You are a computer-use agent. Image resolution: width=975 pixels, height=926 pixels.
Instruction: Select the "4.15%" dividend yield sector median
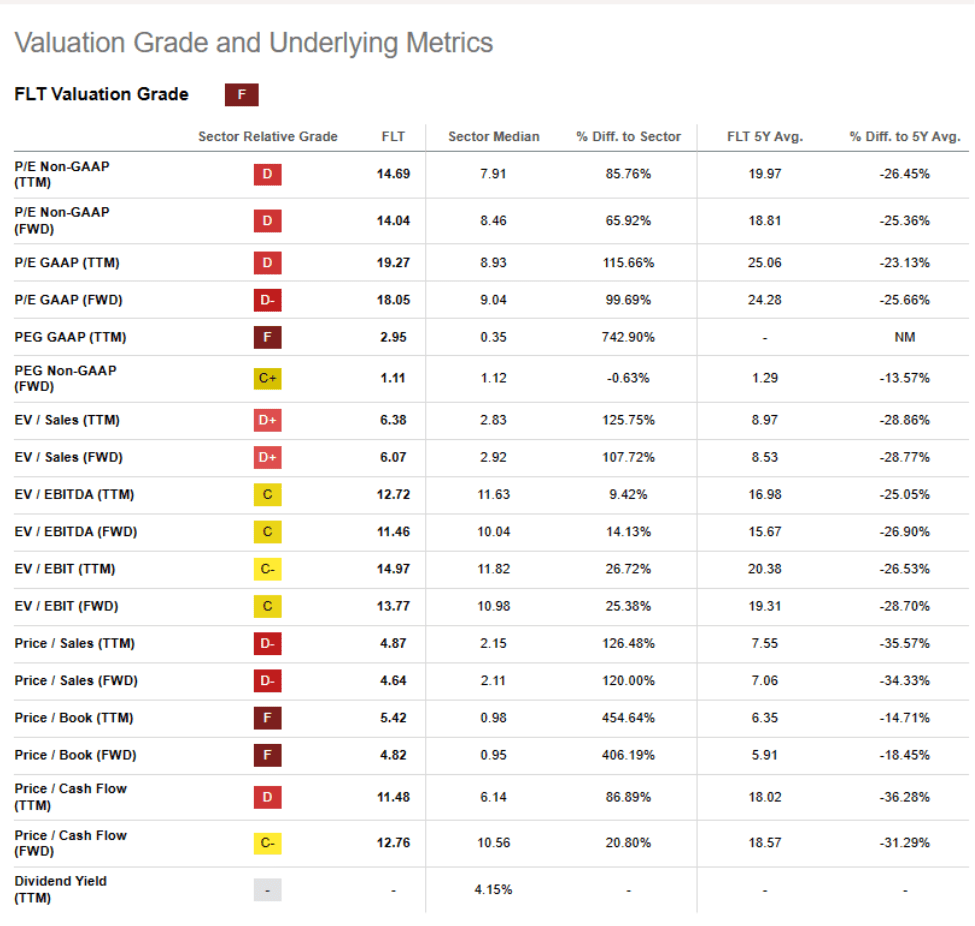(493, 890)
